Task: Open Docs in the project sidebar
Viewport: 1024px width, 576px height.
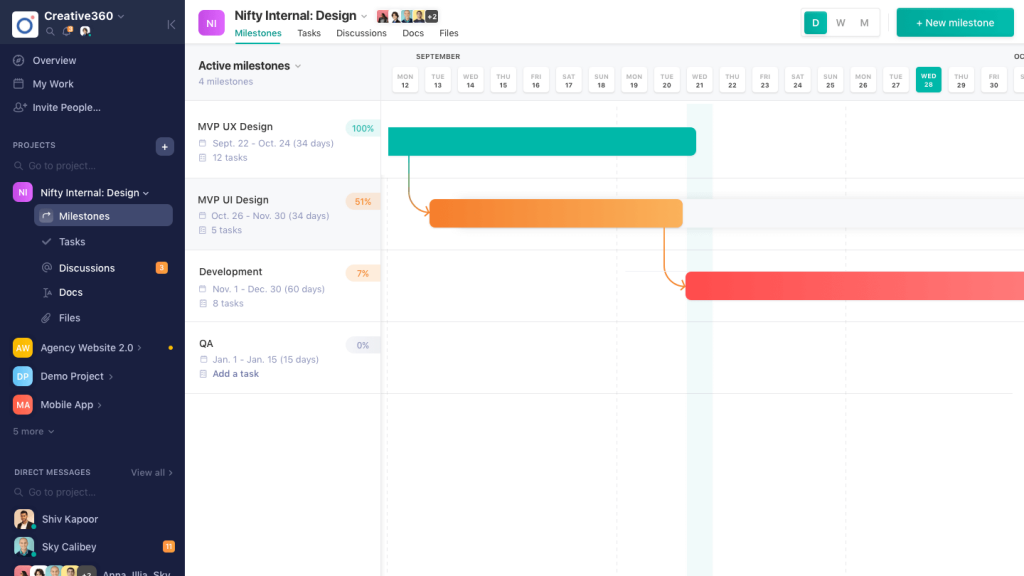Action: [x=70, y=293]
